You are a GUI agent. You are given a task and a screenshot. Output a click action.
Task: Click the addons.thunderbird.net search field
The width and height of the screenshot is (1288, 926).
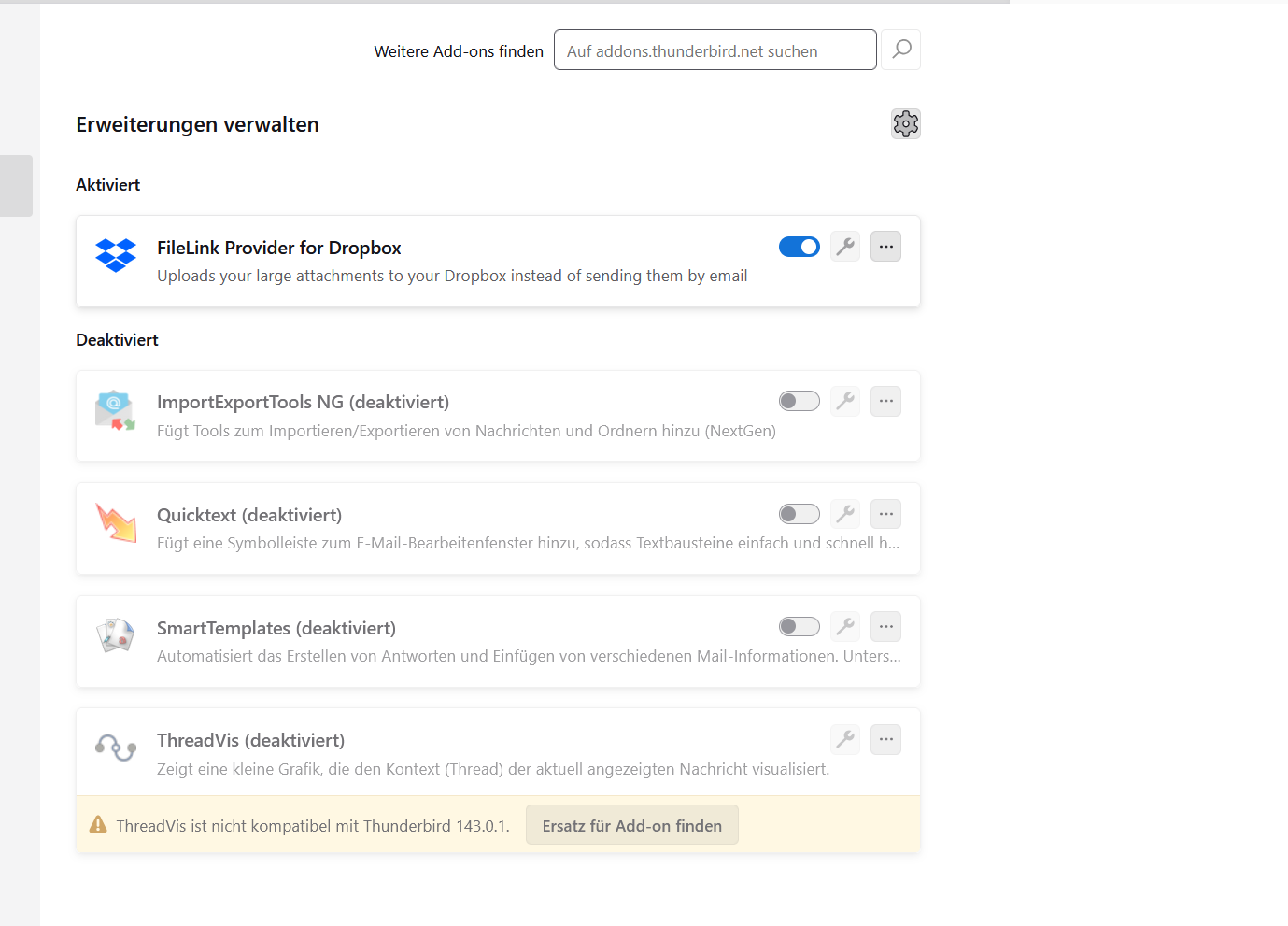[x=715, y=50]
